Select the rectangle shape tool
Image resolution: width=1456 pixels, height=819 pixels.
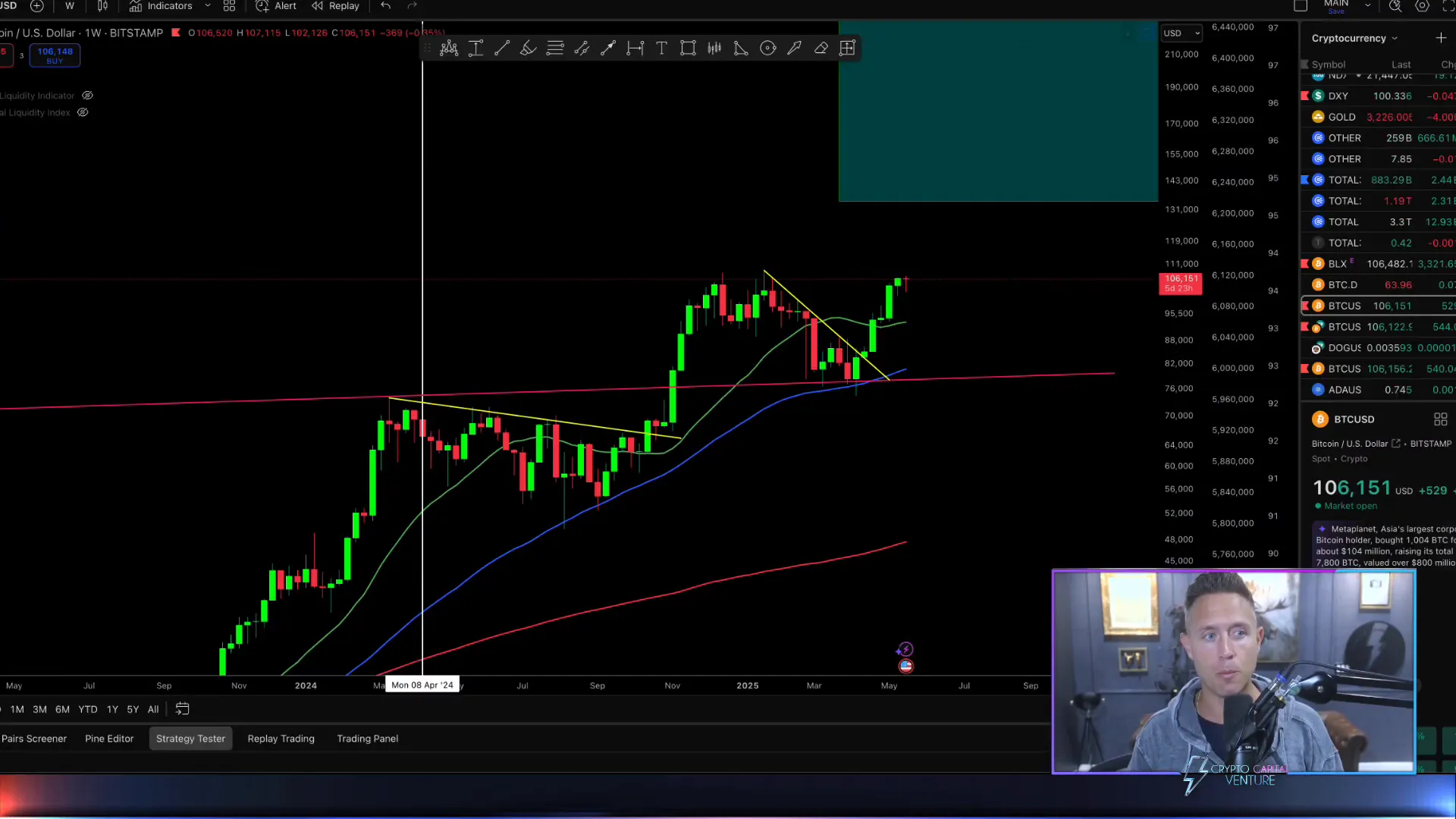pos(688,49)
